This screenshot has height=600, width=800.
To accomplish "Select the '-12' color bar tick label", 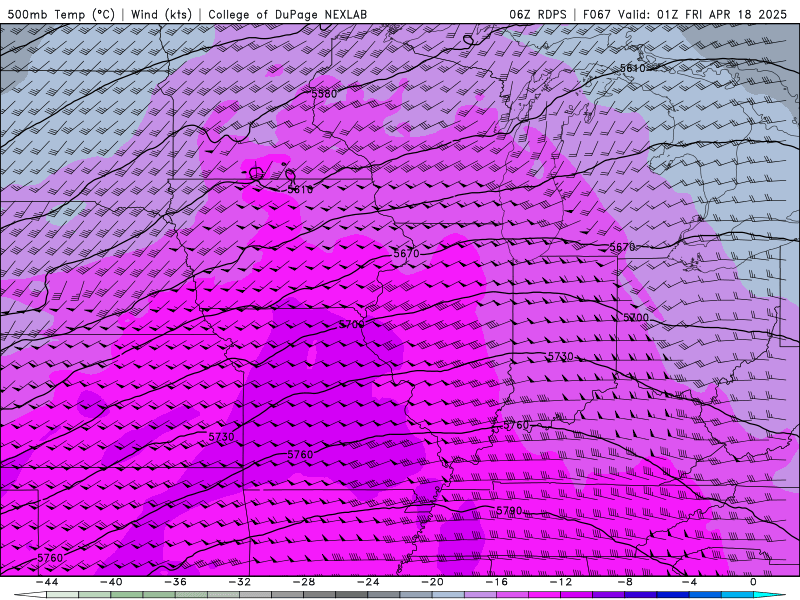I will click(x=561, y=582).
